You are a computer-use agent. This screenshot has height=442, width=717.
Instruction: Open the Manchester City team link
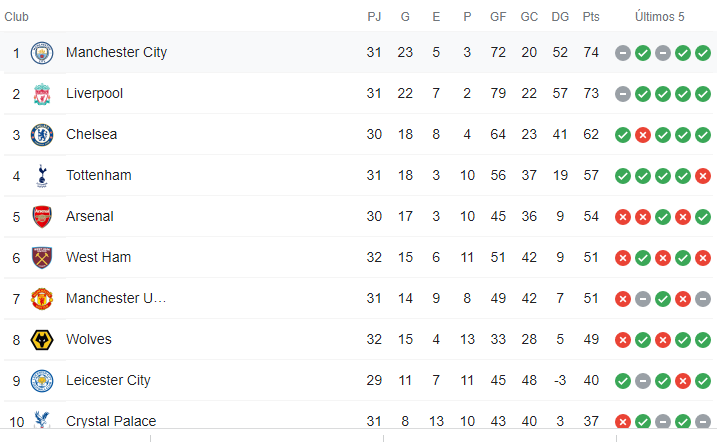click(x=116, y=52)
